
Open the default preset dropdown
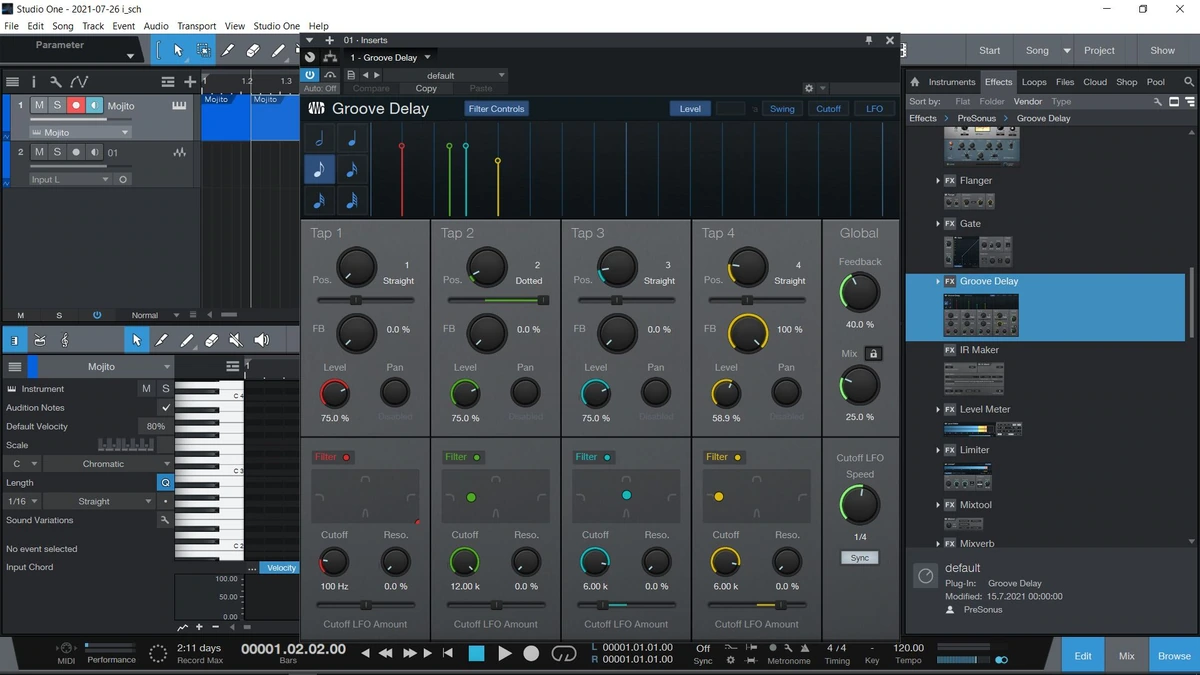click(446, 75)
